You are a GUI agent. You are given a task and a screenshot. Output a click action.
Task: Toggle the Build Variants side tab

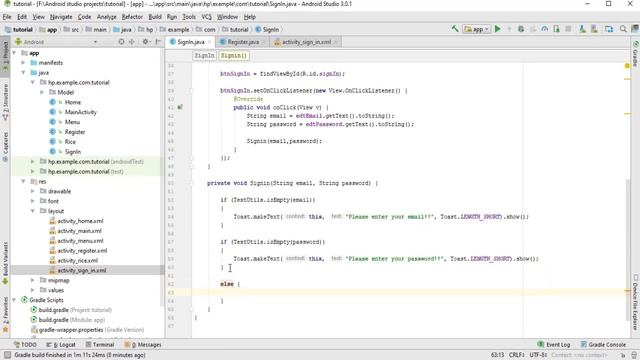coord(5,263)
